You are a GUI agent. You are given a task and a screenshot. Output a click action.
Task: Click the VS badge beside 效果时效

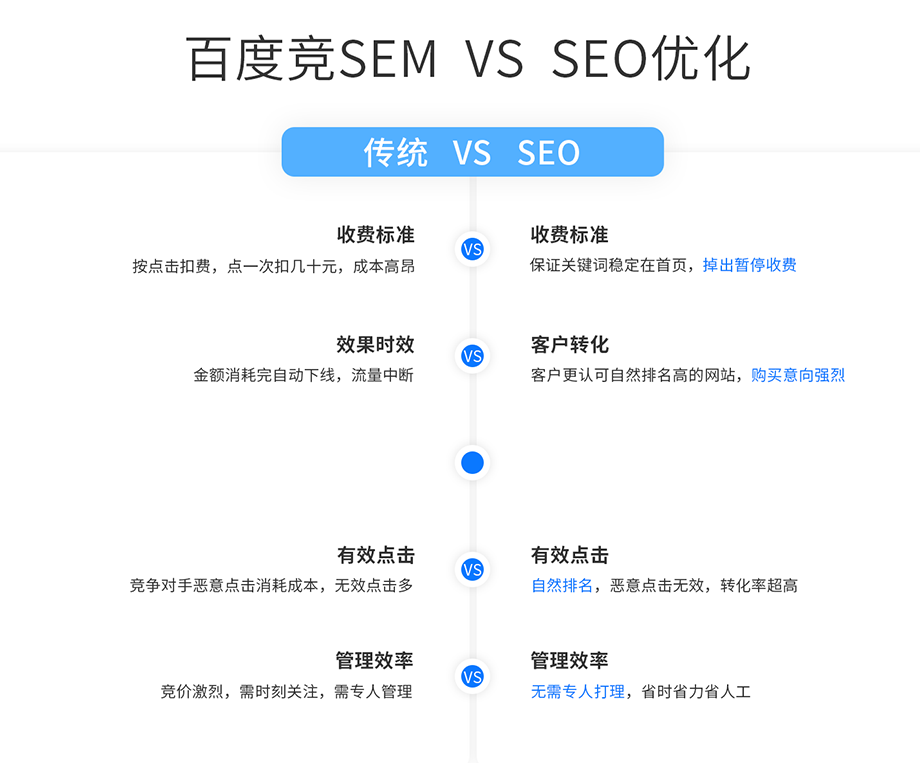point(472,356)
